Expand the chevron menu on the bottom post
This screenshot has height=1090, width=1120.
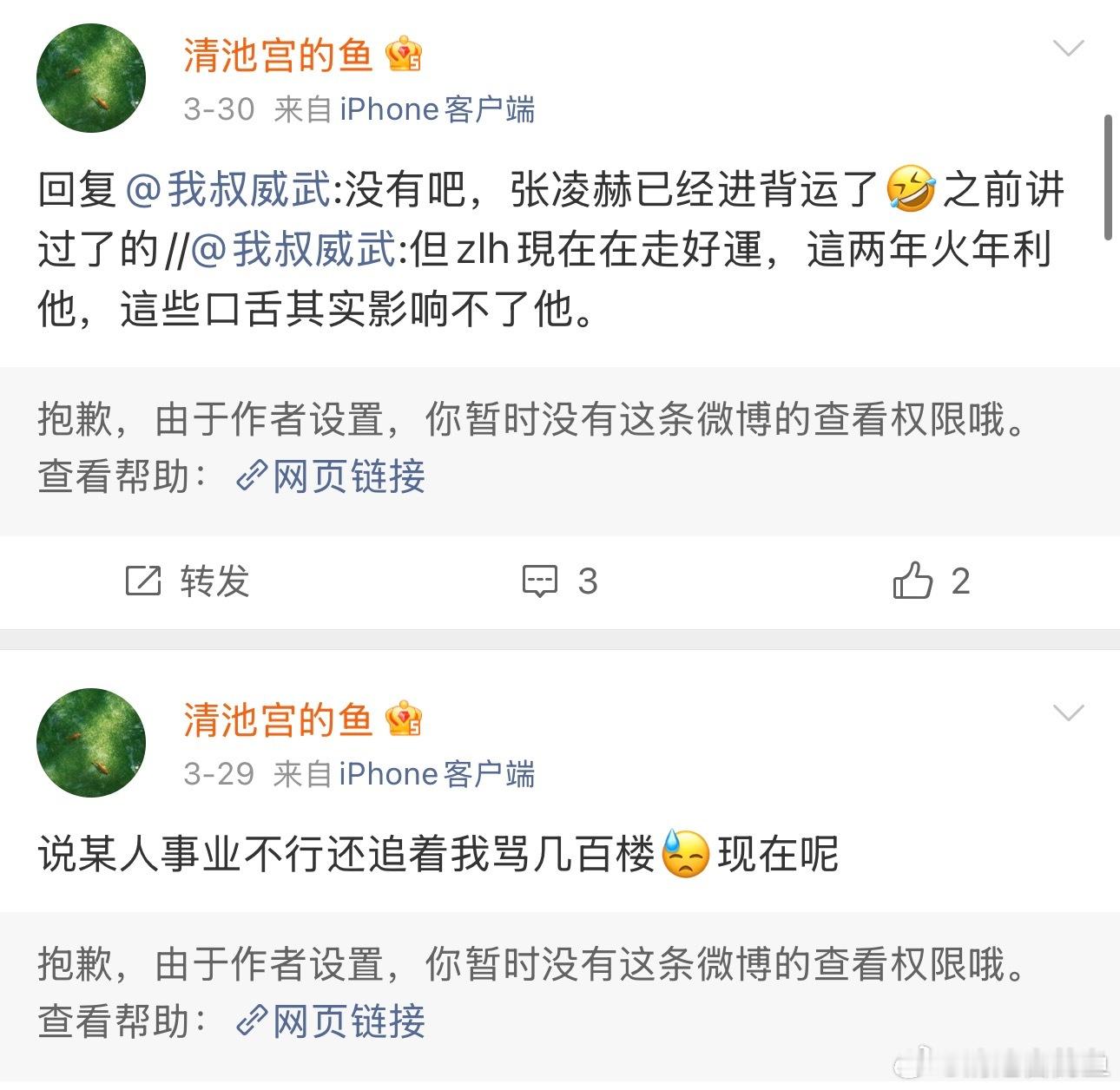(x=1069, y=713)
